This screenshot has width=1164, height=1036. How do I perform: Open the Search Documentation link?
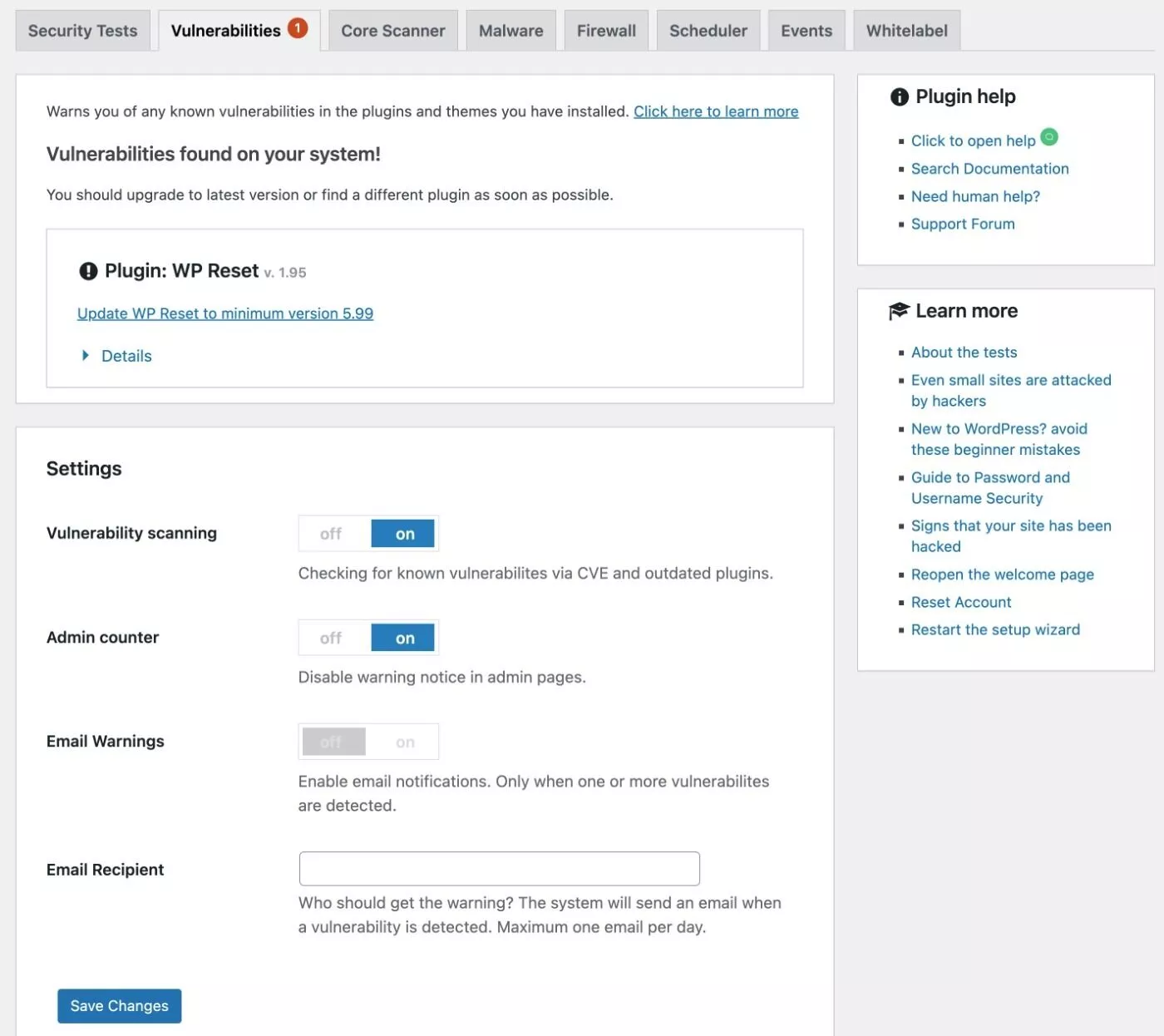[989, 169]
